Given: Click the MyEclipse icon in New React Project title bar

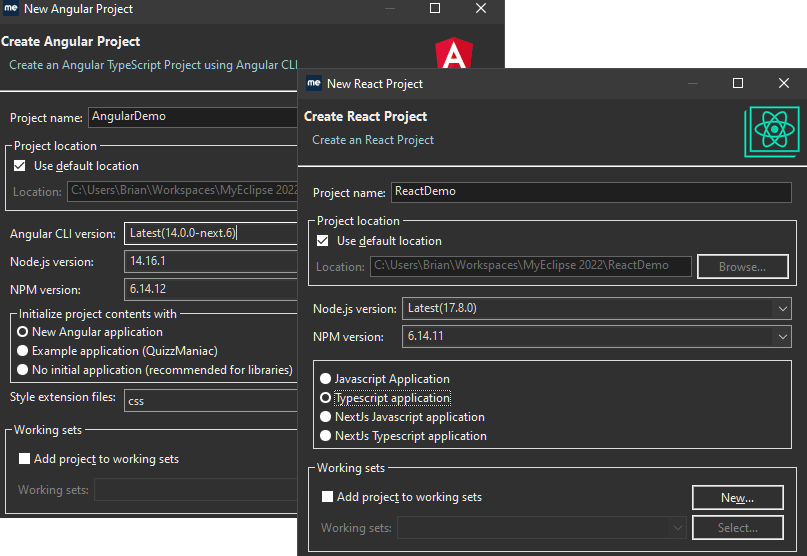Looking at the screenshot, I should pyautogui.click(x=314, y=83).
